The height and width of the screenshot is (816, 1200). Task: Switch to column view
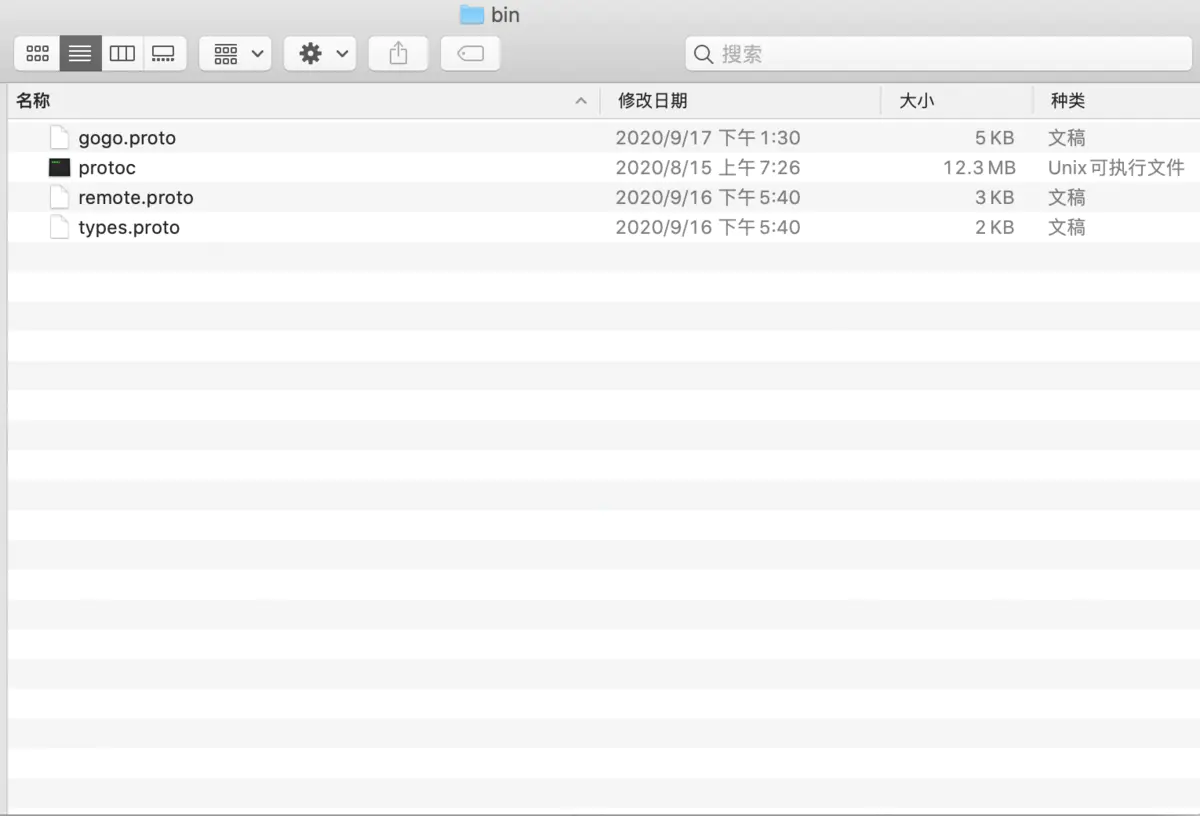click(122, 53)
